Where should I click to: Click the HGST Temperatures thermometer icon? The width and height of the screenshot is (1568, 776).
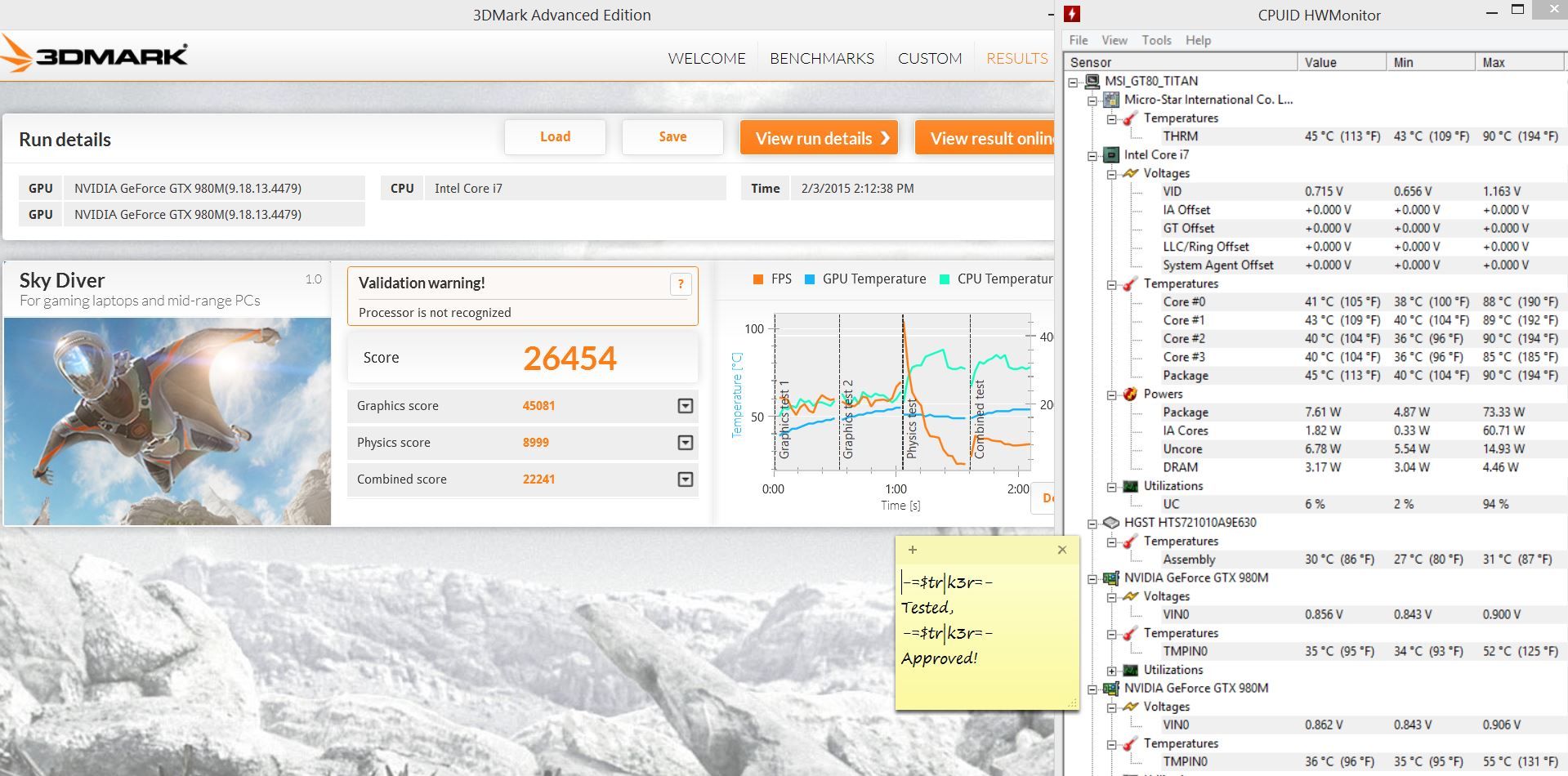(1131, 541)
